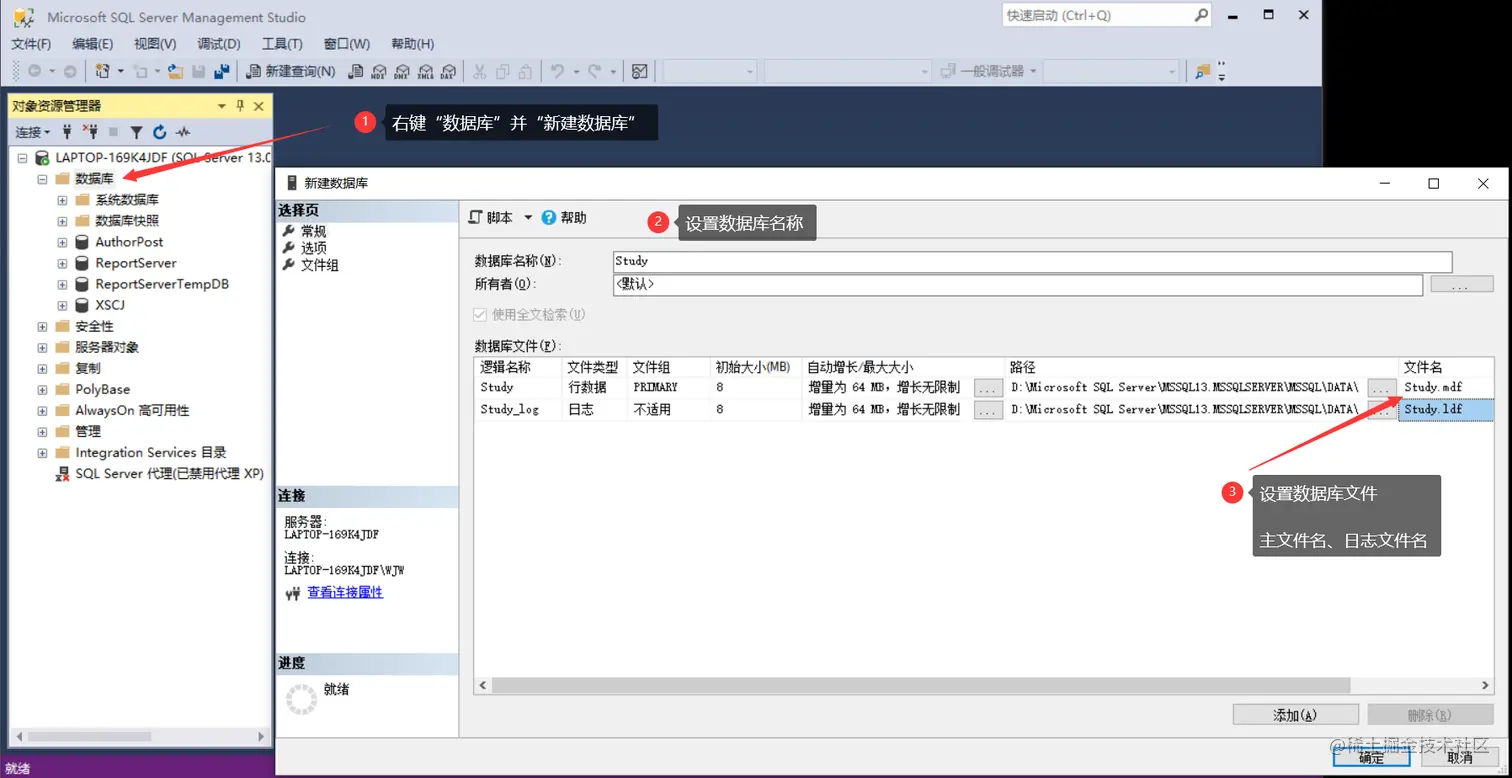Image resolution: width=1512 pixels, height=778 pixels.
Task: Click path browse button in Study_log row
Action: pos(1382,409)
